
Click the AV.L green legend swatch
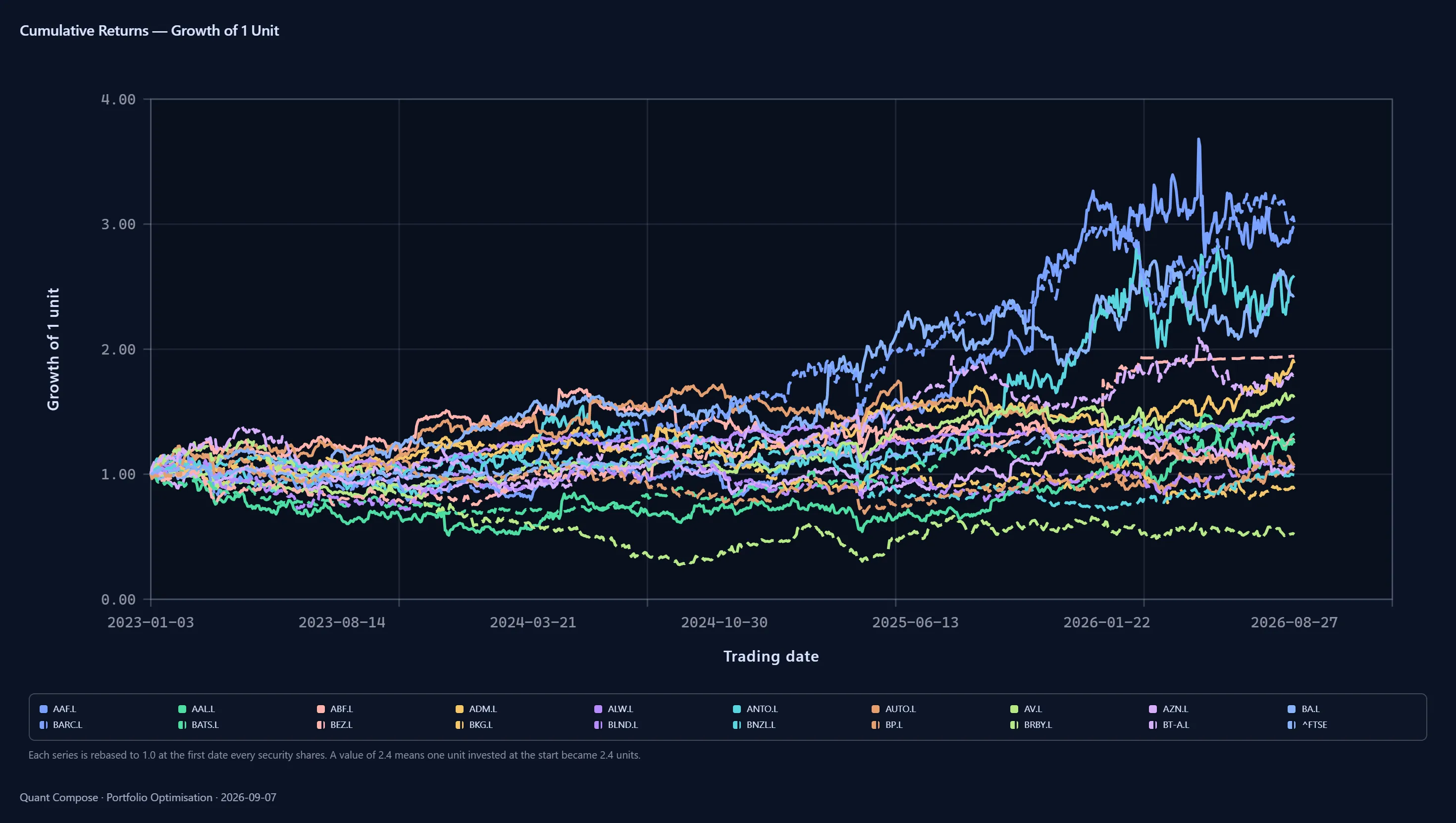[x=1014, y=709]
